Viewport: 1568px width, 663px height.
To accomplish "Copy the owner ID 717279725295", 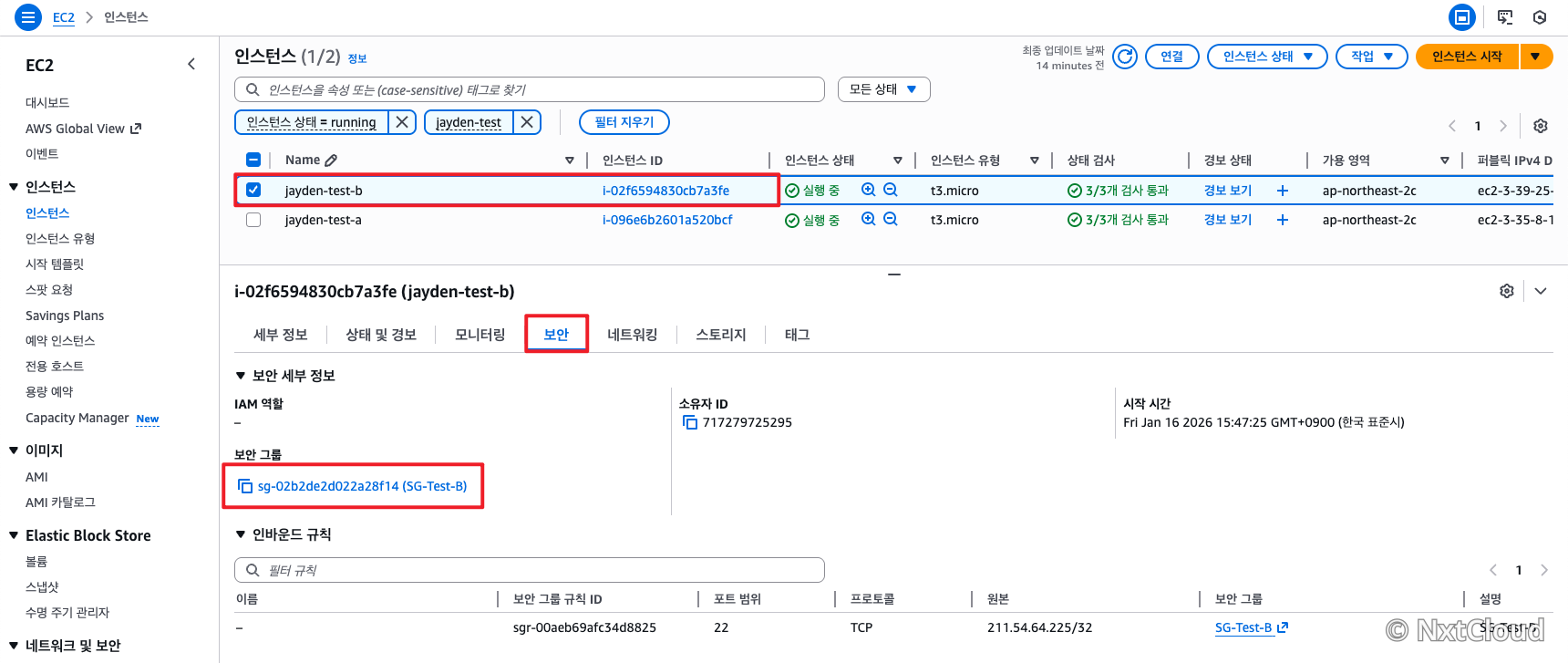I will pos(690,422).
